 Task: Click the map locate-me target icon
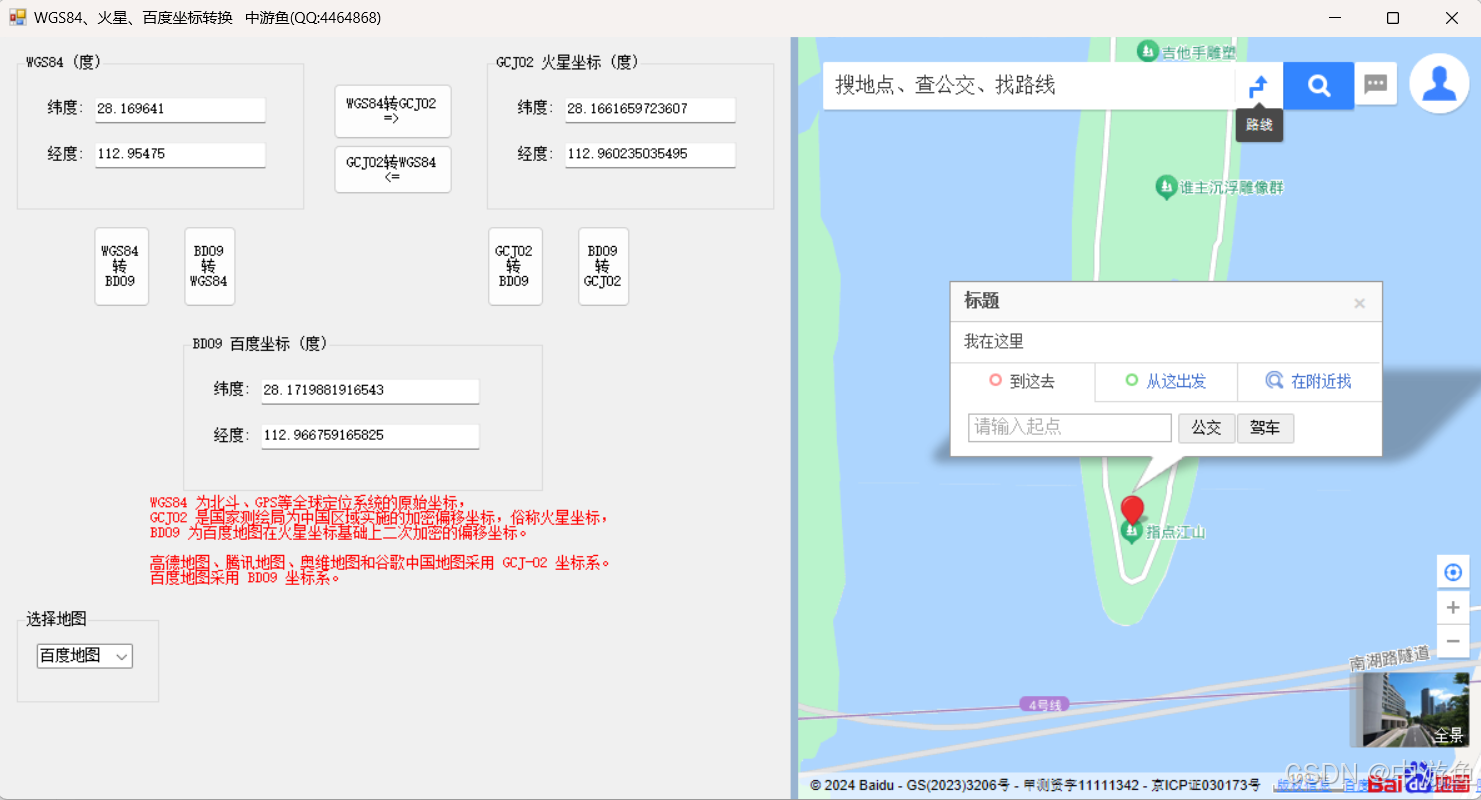[1453, 573]
